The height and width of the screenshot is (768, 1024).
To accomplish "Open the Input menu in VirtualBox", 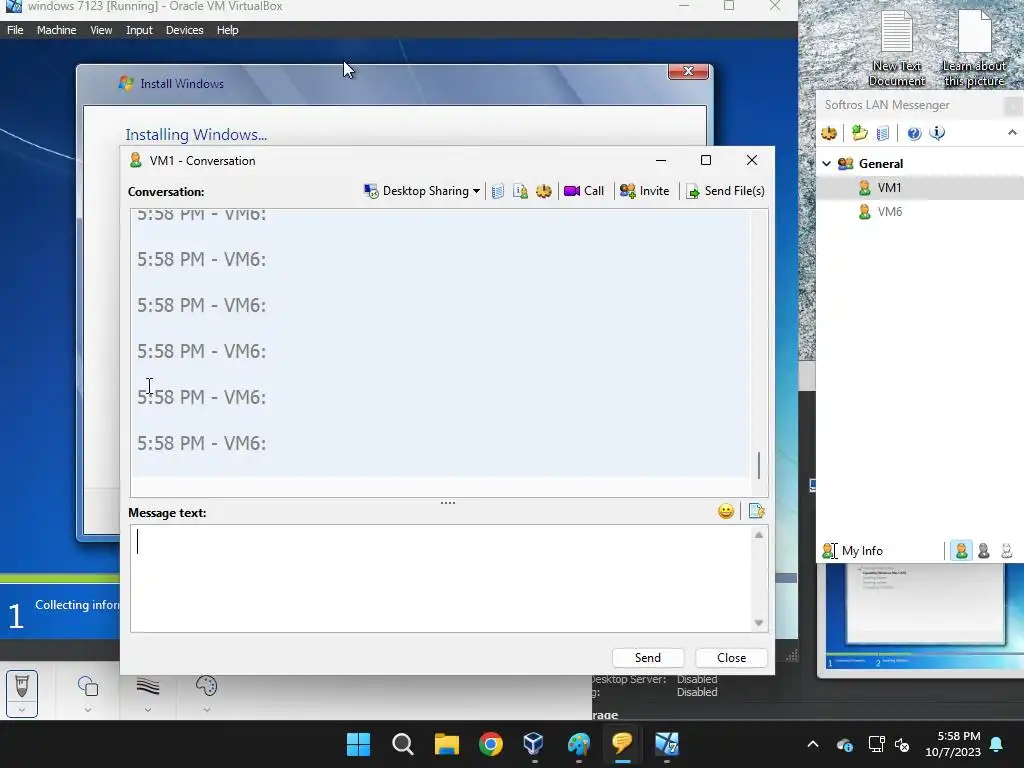I will (139, 30).
